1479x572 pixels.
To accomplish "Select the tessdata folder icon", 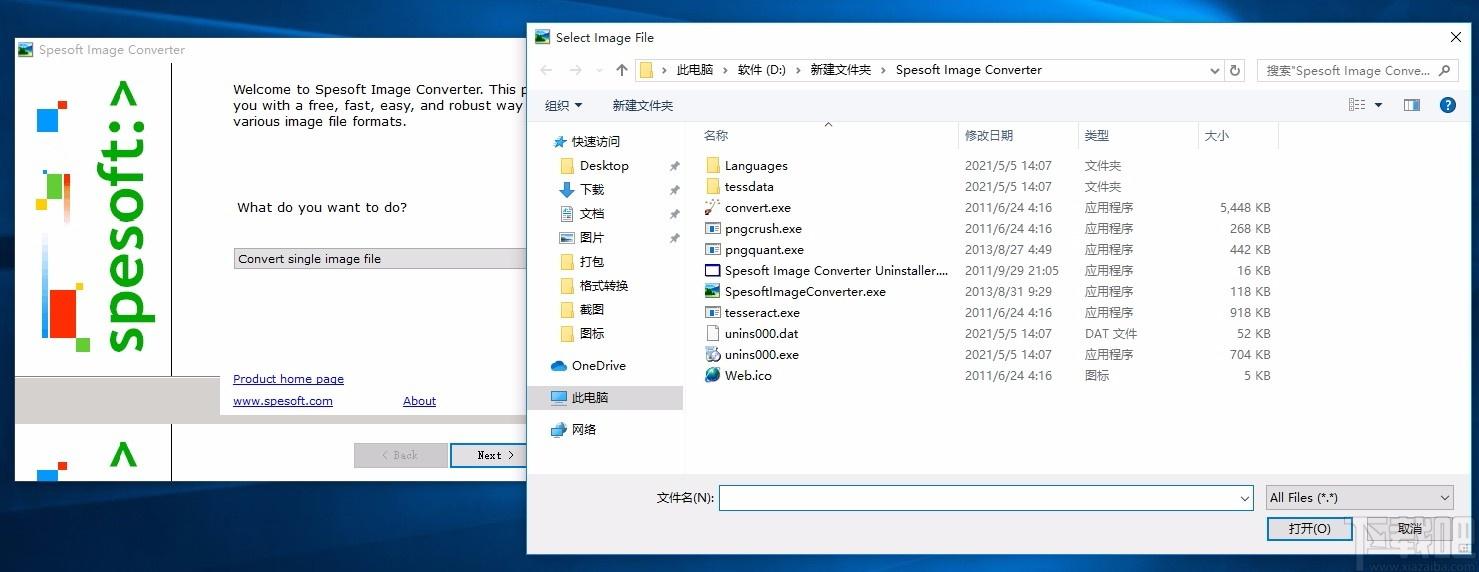I will pos(712,187).
